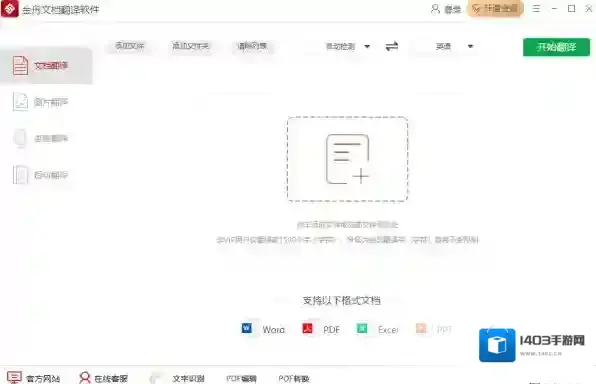Image resolution: width=596 pixels, height=384 pixels.
Task: Open the 官方网站 official website link
Action: [33, 378]
